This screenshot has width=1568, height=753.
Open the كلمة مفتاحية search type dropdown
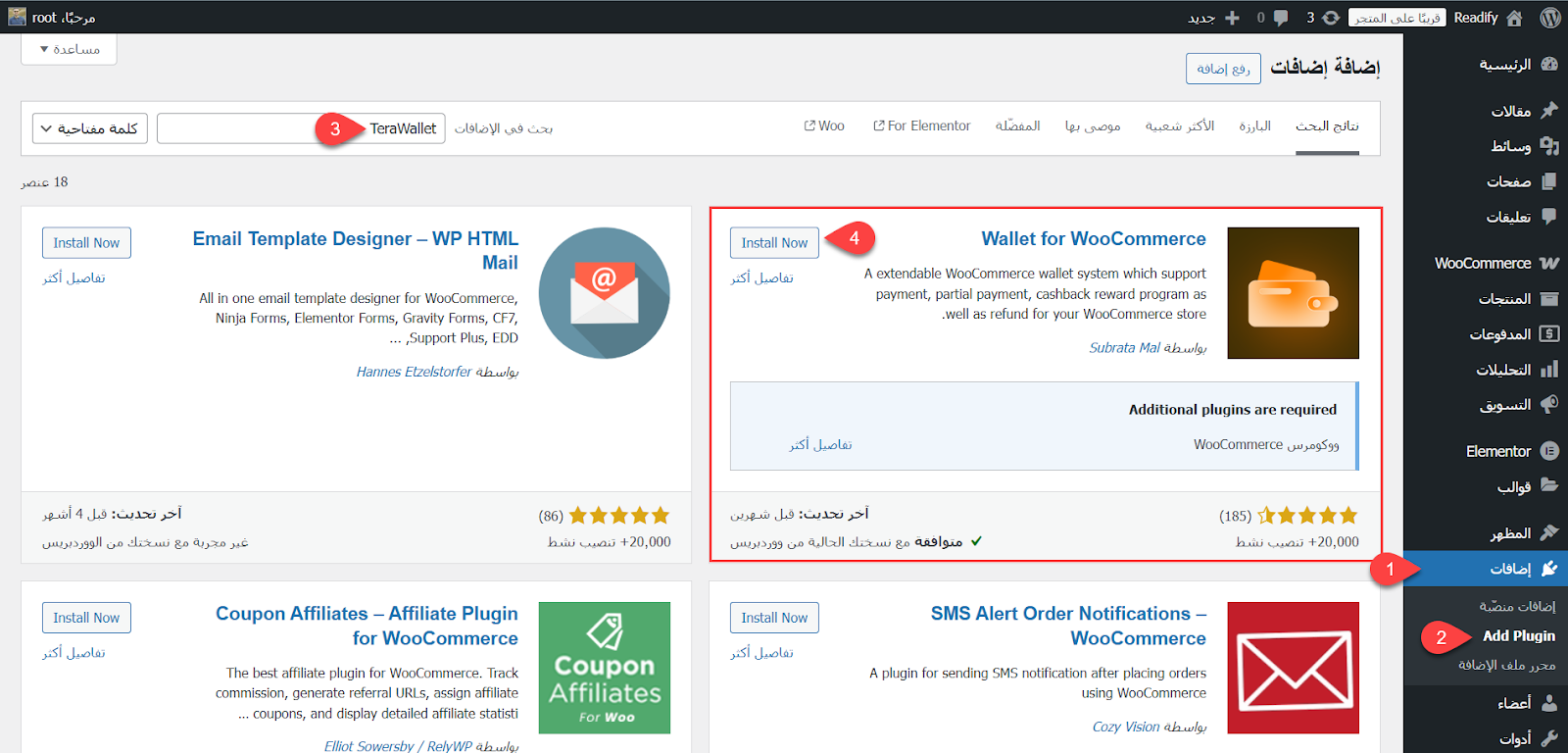point(90,128)
